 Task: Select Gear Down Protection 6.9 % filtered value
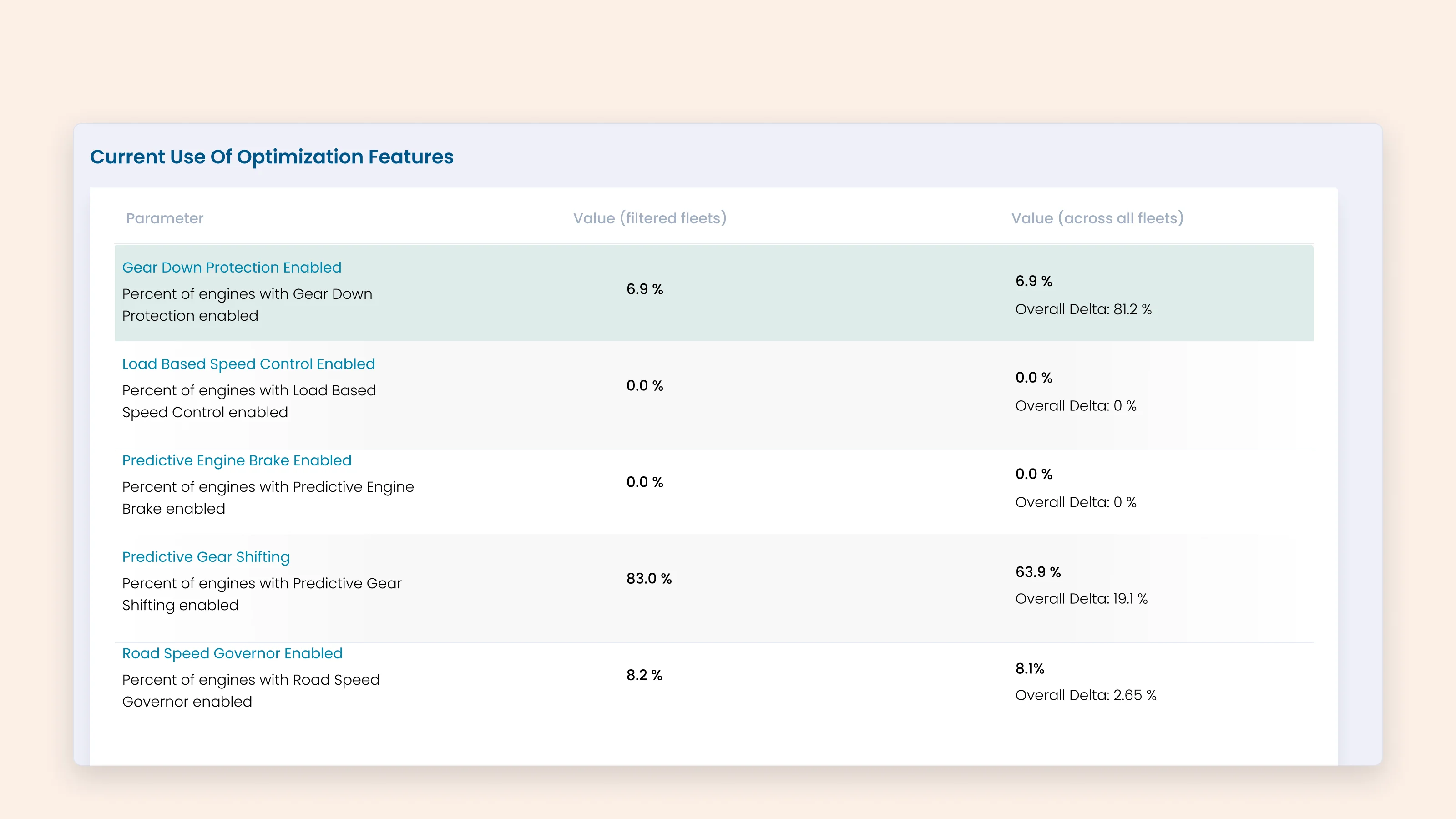pos(644,289)
